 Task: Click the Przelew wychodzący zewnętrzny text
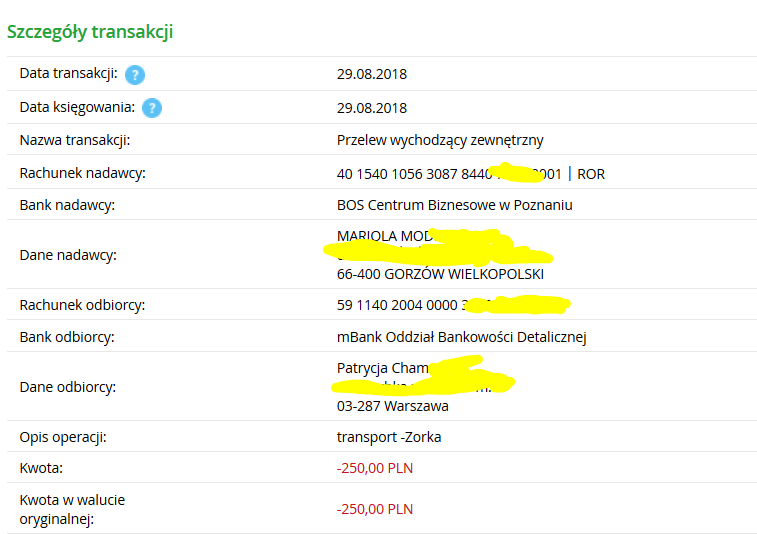click(x=440, y=140)
